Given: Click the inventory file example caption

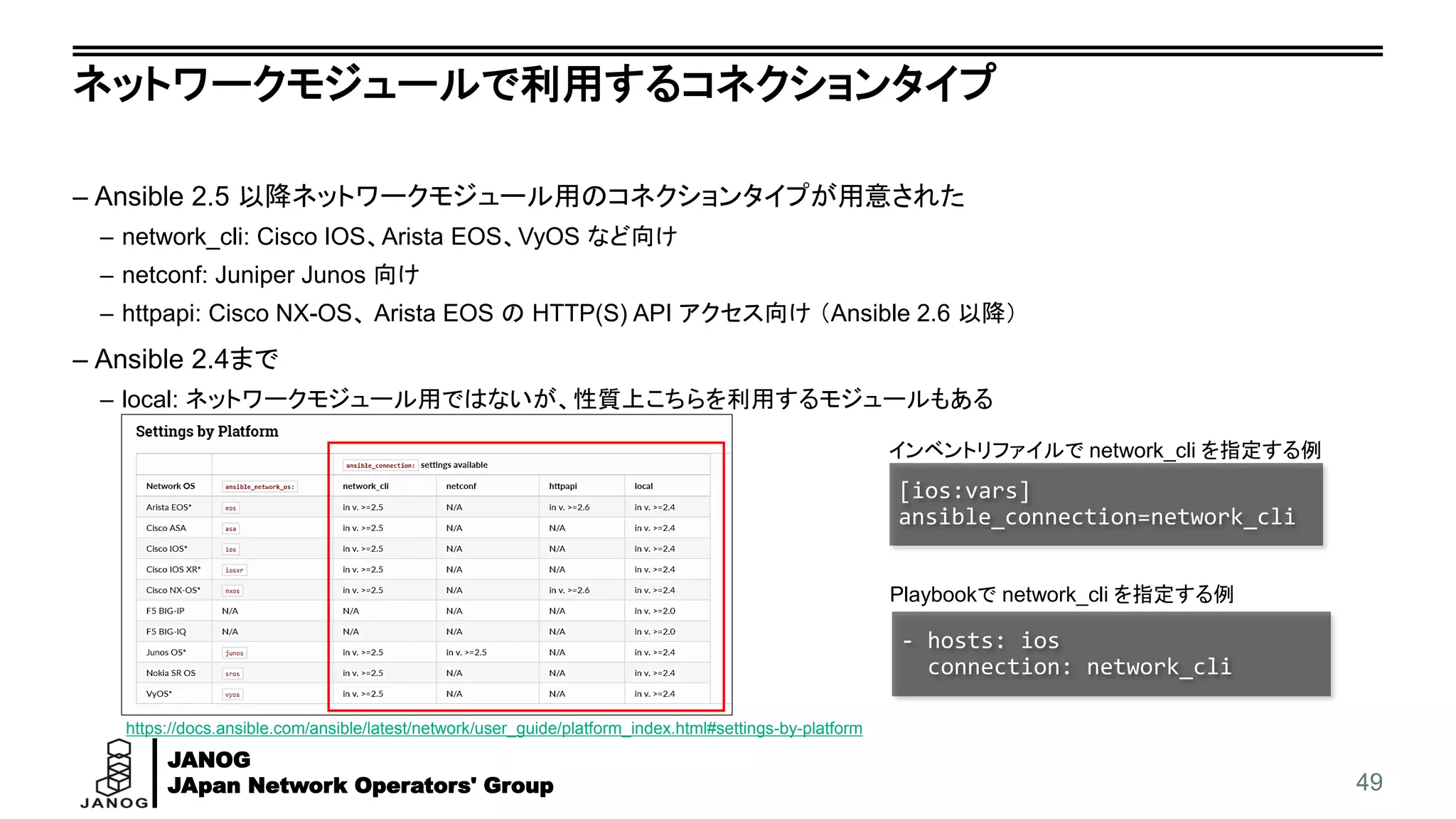Looking at the screenshot, I should pos(1106,450).
